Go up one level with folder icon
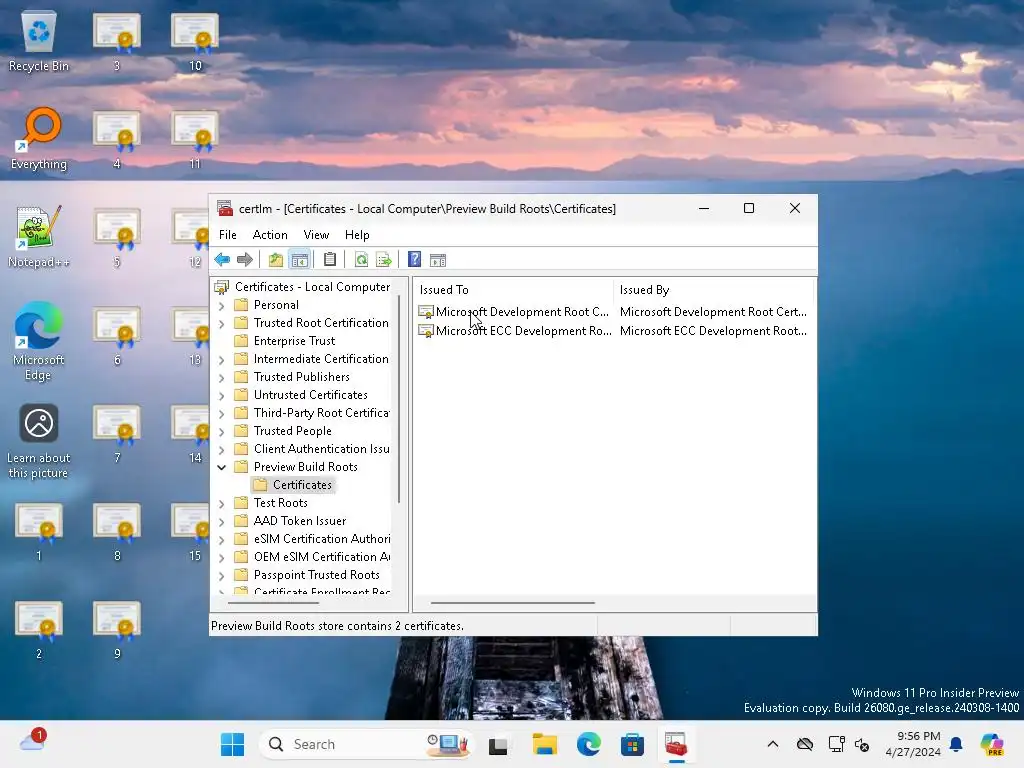 (x=276, y=260)
